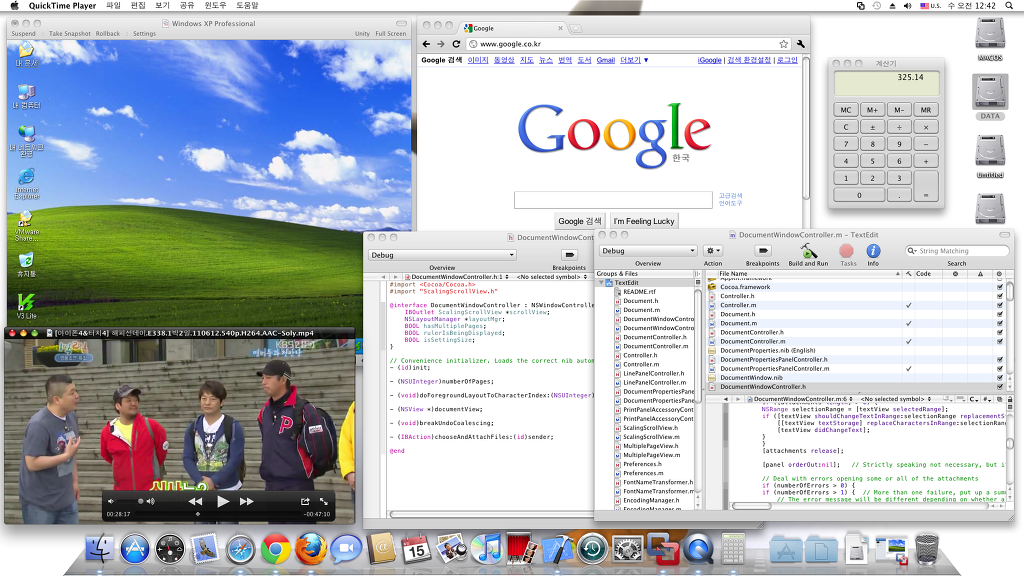Image resolution: width=1024 pixels, height=576 pixels.
Task: Open the 윈도우 menu
Action: (x=215, y=5)
